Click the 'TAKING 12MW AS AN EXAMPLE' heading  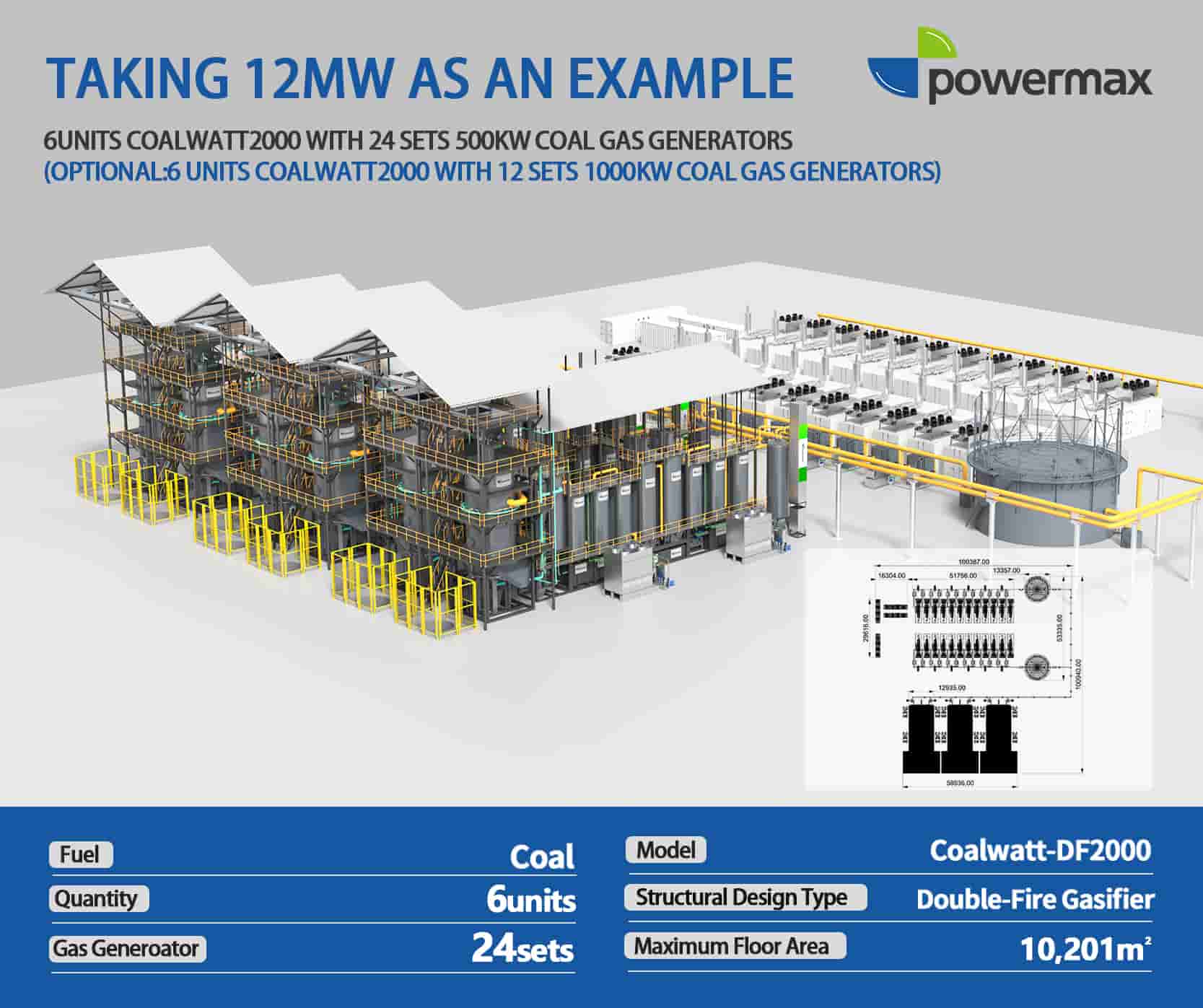click(x=419, y=78)
